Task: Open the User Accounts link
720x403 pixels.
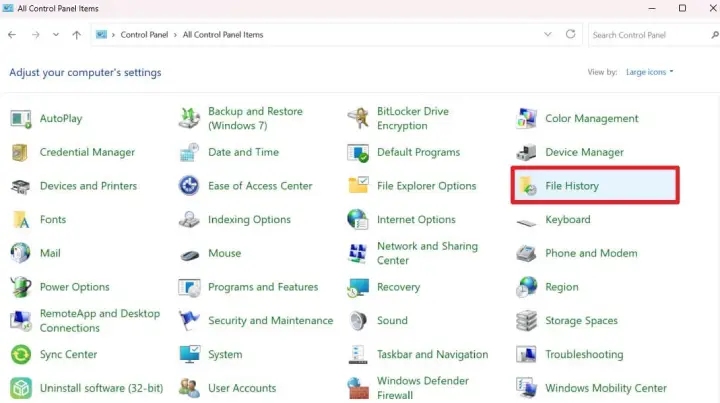Action: pos(242,388)
